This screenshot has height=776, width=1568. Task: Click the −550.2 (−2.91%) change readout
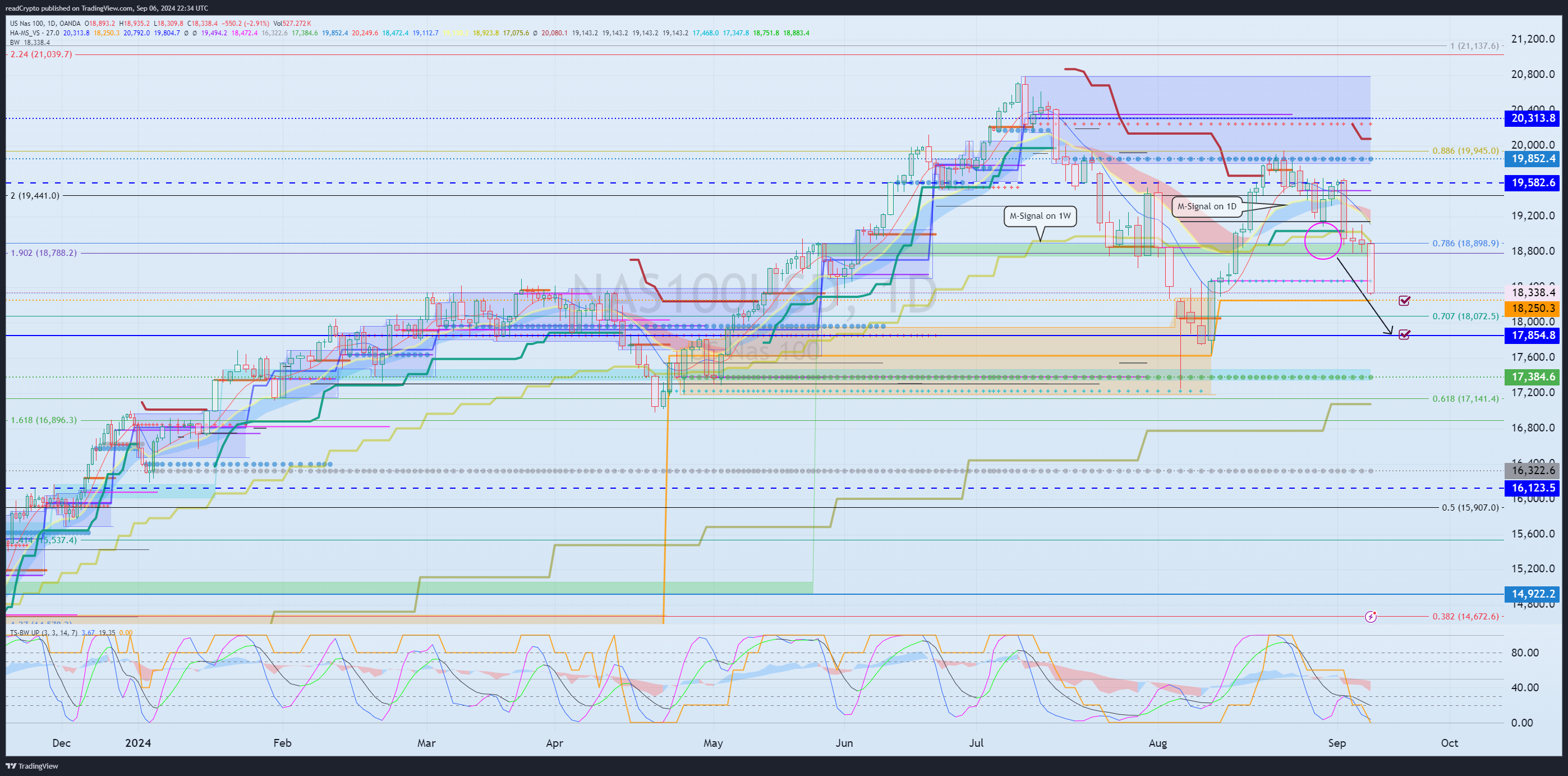point(244,24)
